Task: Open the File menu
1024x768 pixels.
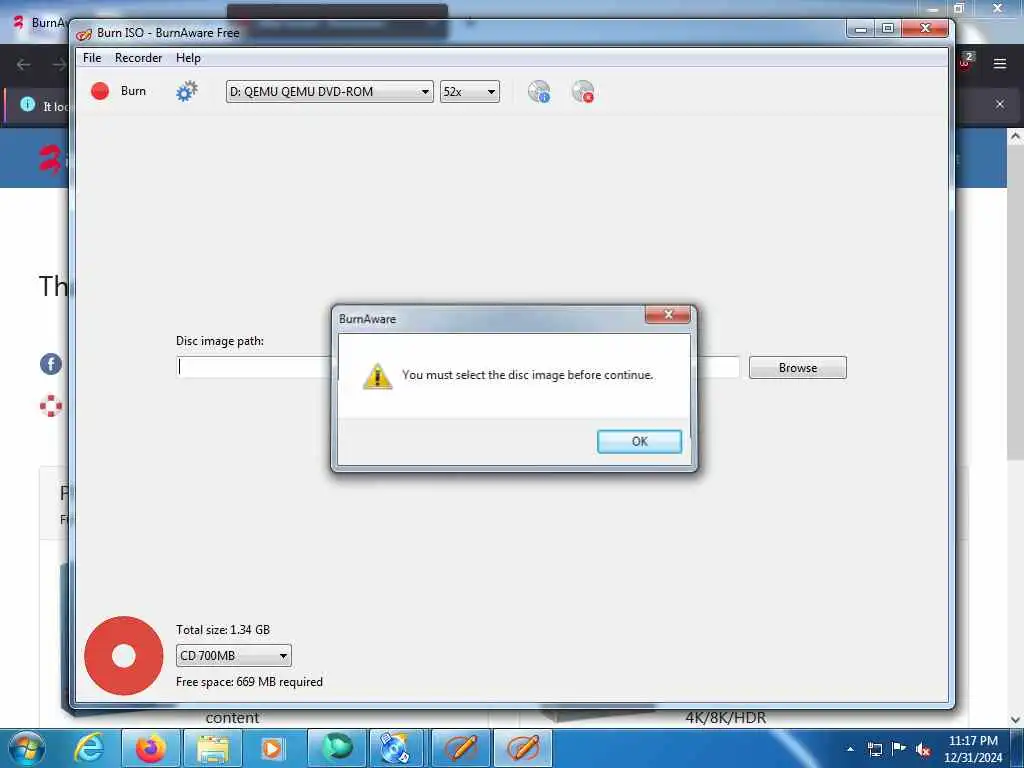Action: (92, 57)
